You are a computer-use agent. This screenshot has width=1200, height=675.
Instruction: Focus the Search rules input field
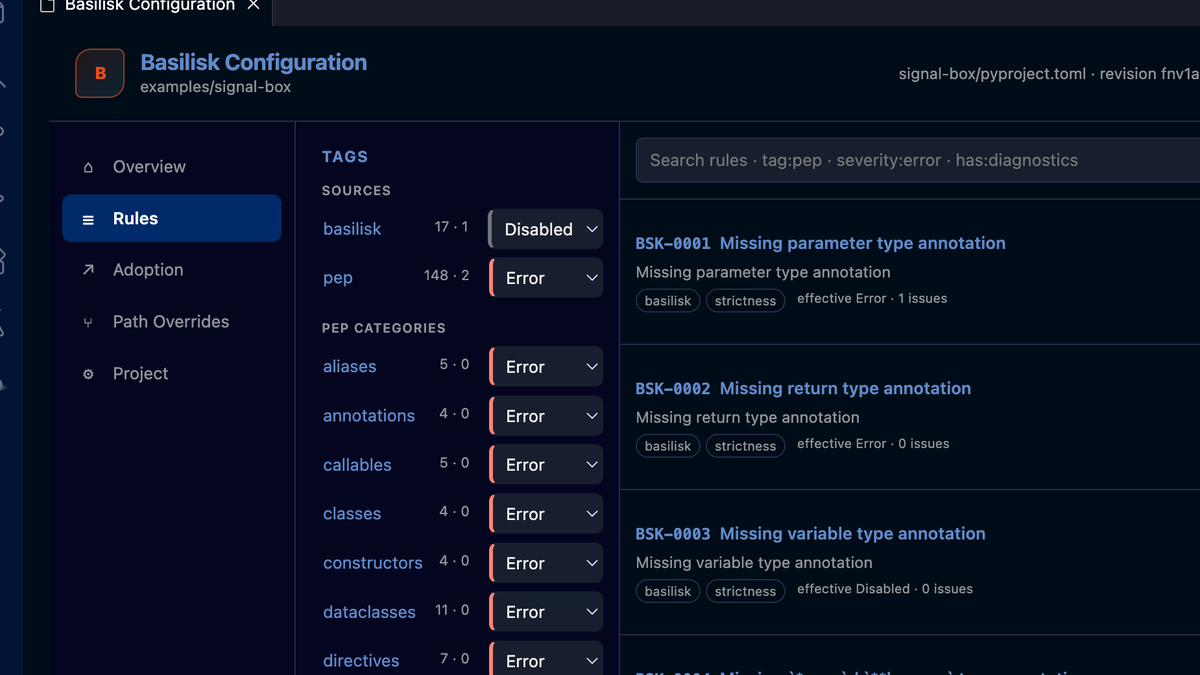[918, 160]
